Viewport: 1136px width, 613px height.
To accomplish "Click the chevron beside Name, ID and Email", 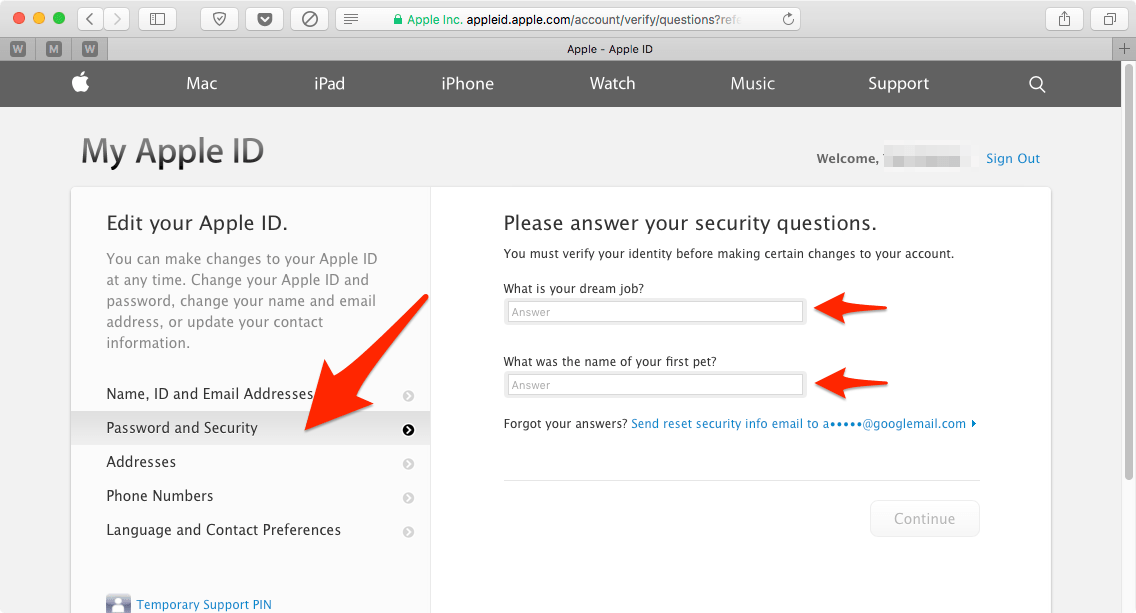I will coord(409,396).
